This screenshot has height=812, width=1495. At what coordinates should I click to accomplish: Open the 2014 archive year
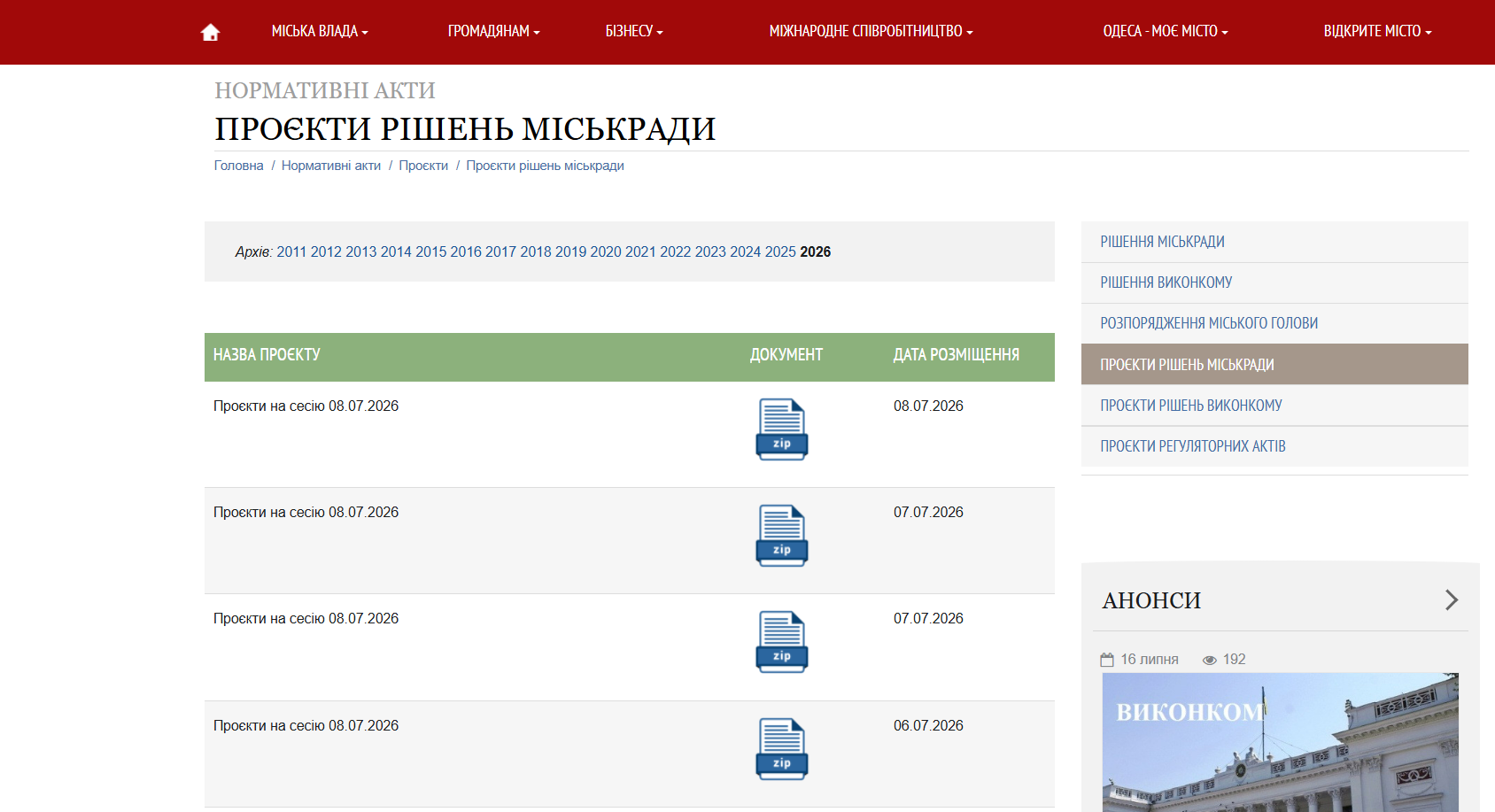[x=396, y=251]
